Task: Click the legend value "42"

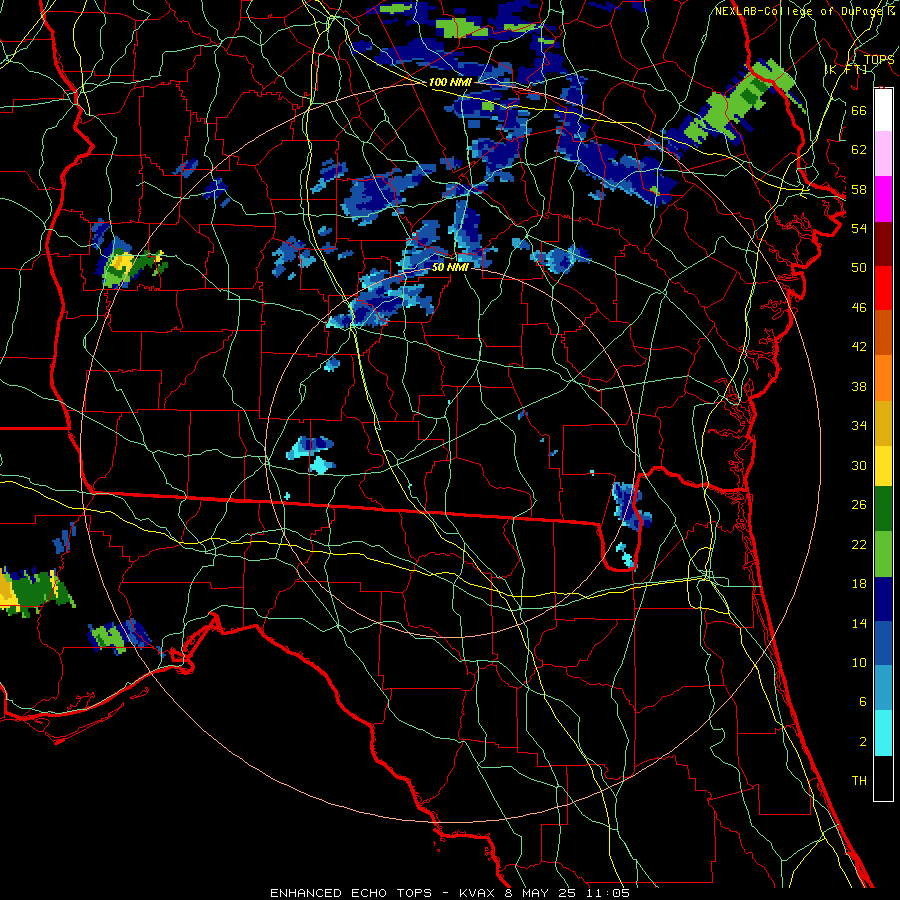Action: pos(859,347)
